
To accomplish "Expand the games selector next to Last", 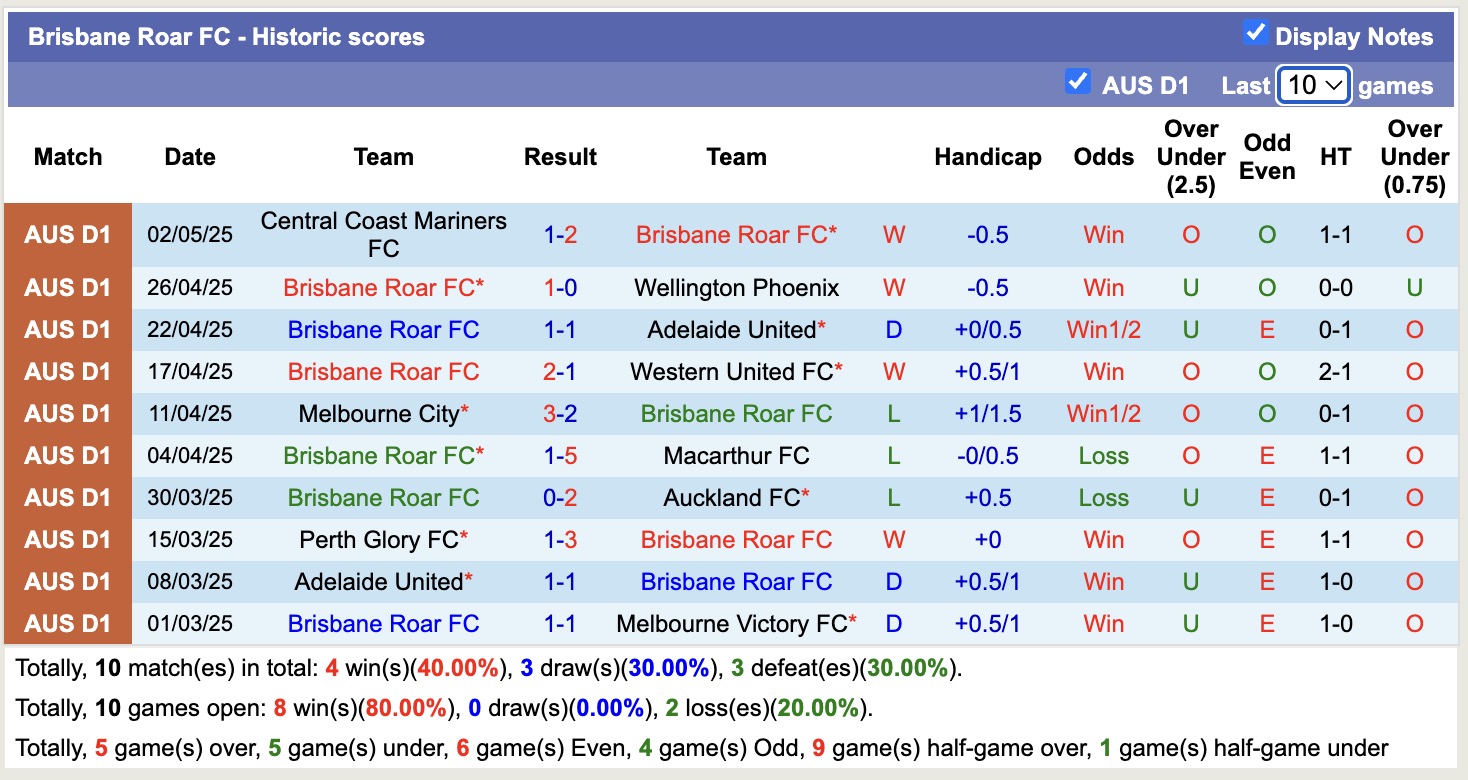I will point(1313,86).
